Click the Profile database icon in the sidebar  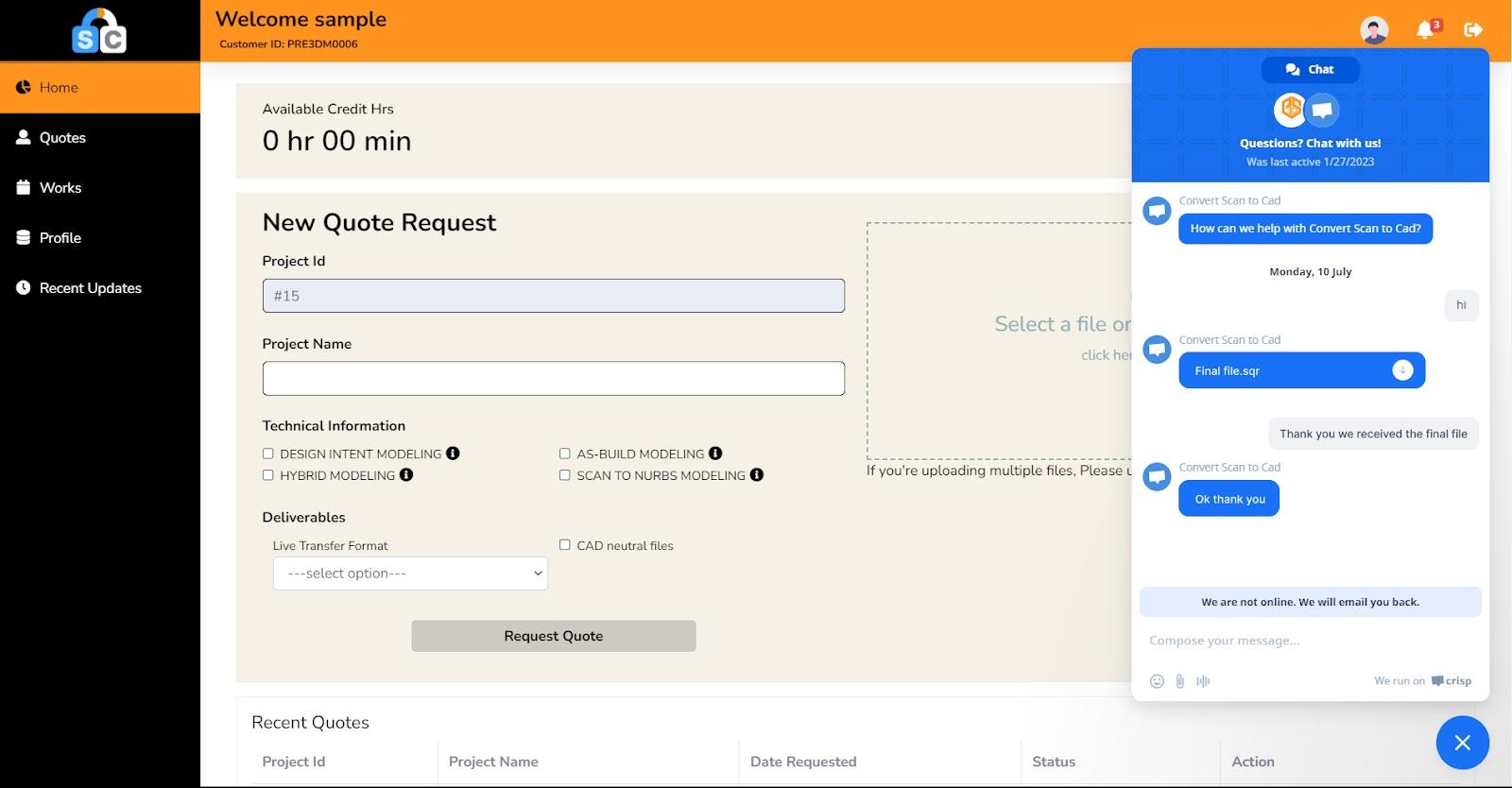[x=24, y=237]
